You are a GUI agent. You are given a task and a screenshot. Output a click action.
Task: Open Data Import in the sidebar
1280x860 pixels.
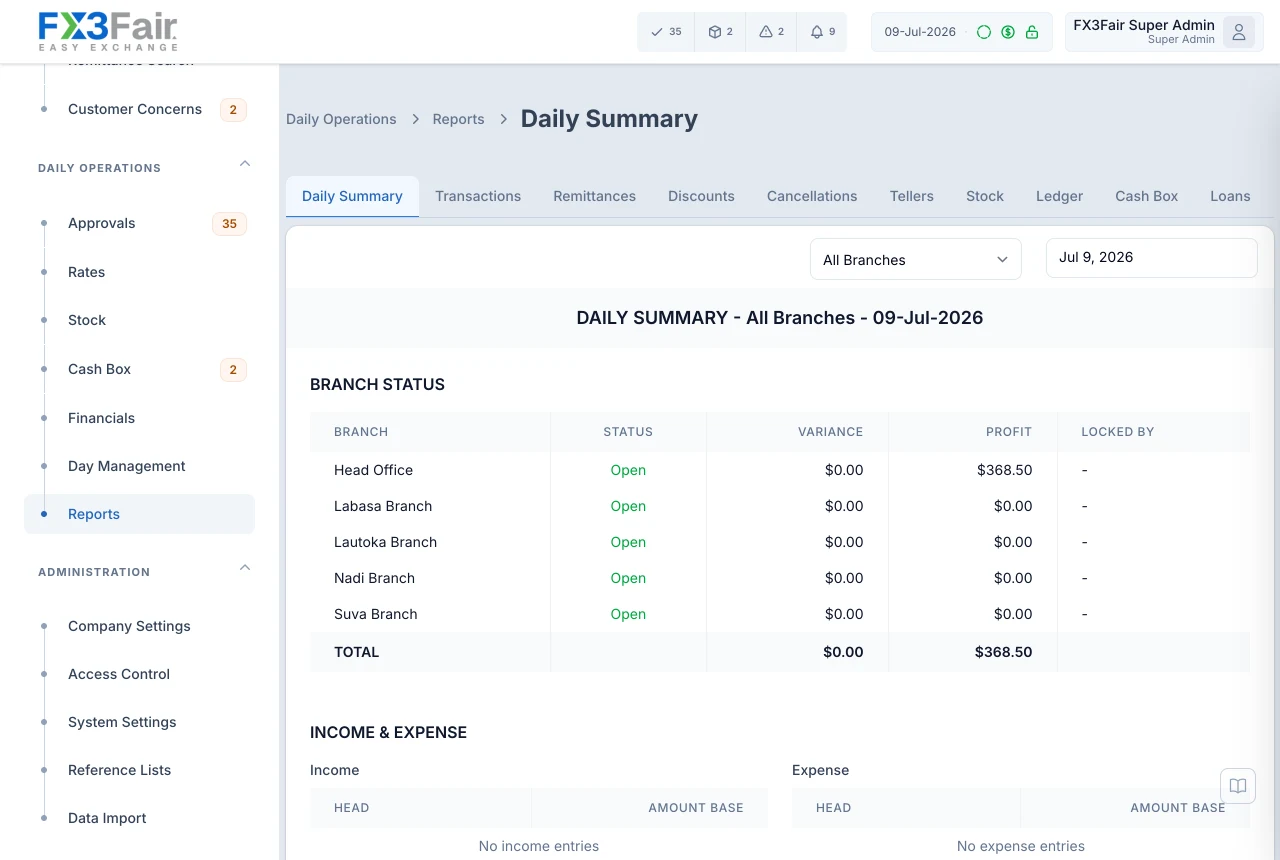[139, 818]
